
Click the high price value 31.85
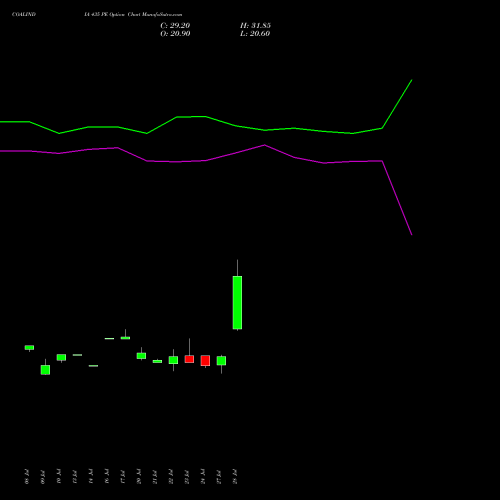click(260, 26)
